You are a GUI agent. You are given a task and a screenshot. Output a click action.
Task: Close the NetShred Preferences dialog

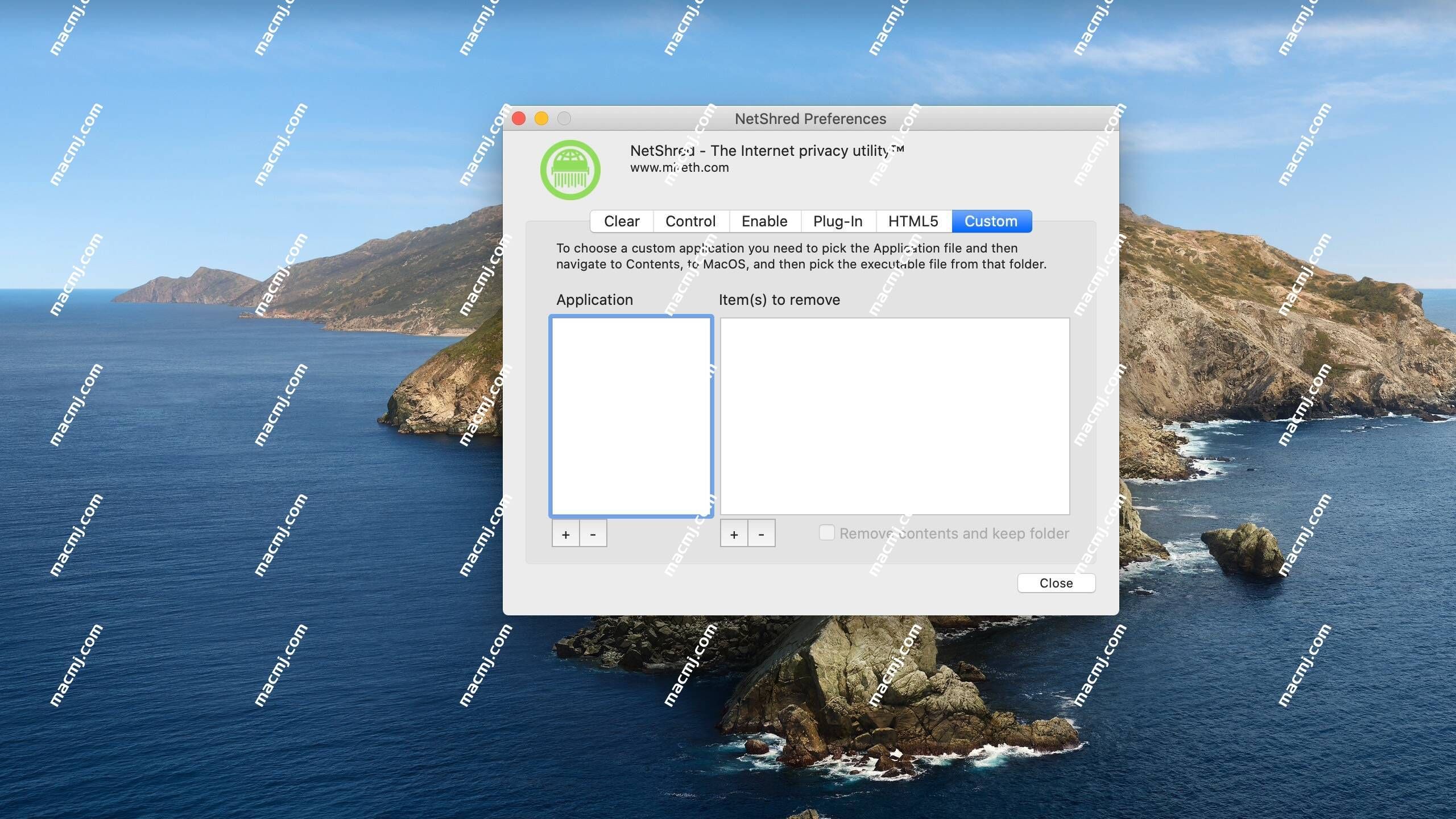[1056, 583]
